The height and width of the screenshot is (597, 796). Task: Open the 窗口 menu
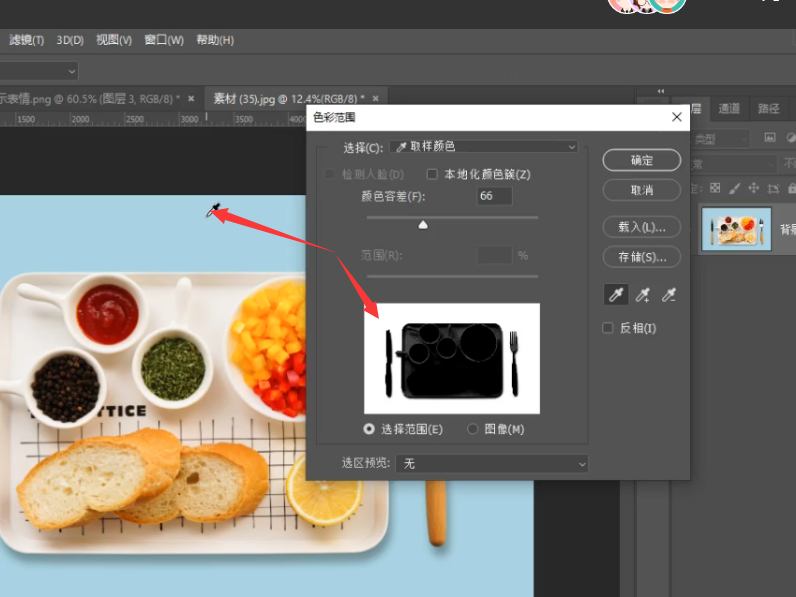164,40
